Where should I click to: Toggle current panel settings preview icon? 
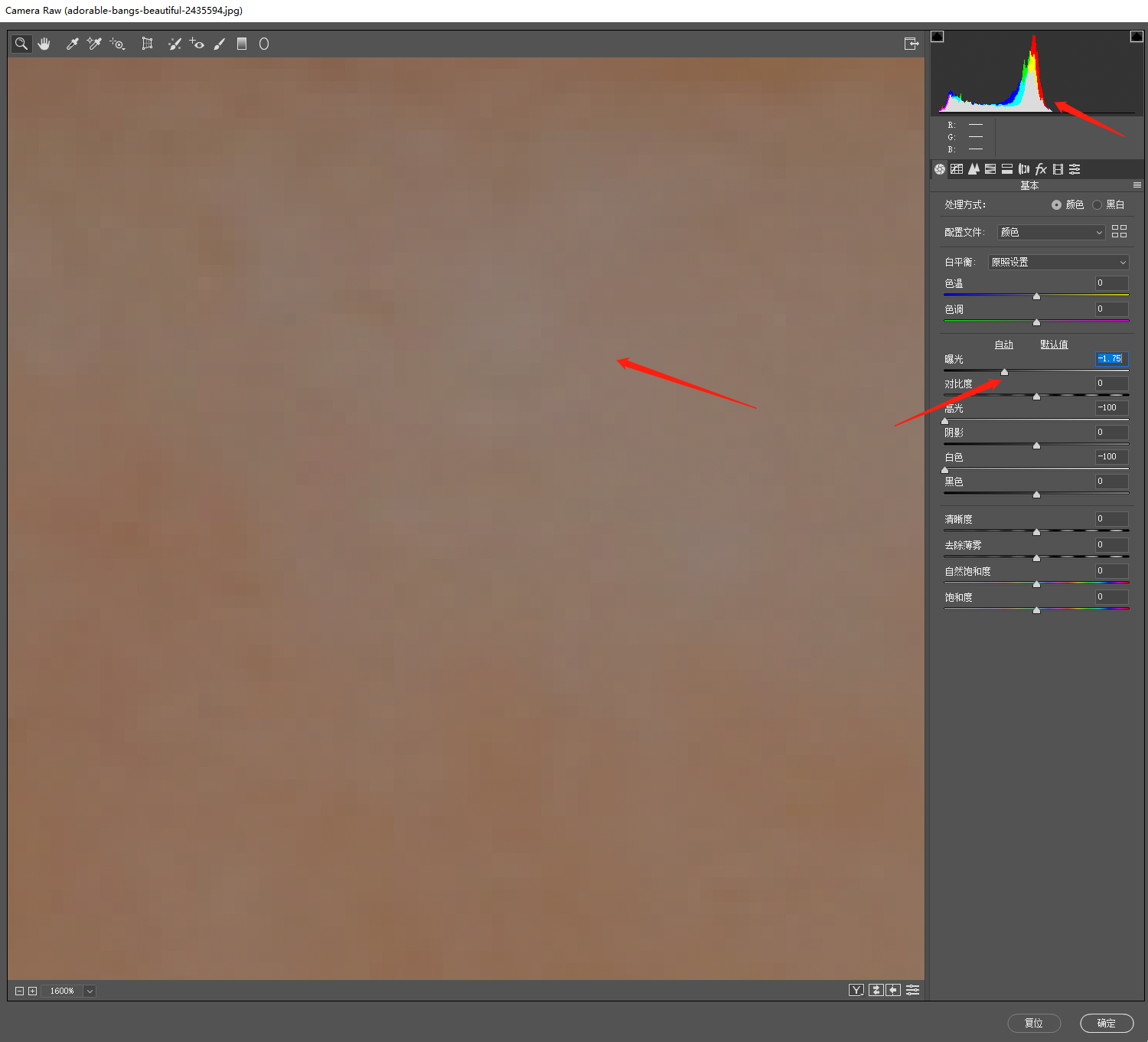912,990
